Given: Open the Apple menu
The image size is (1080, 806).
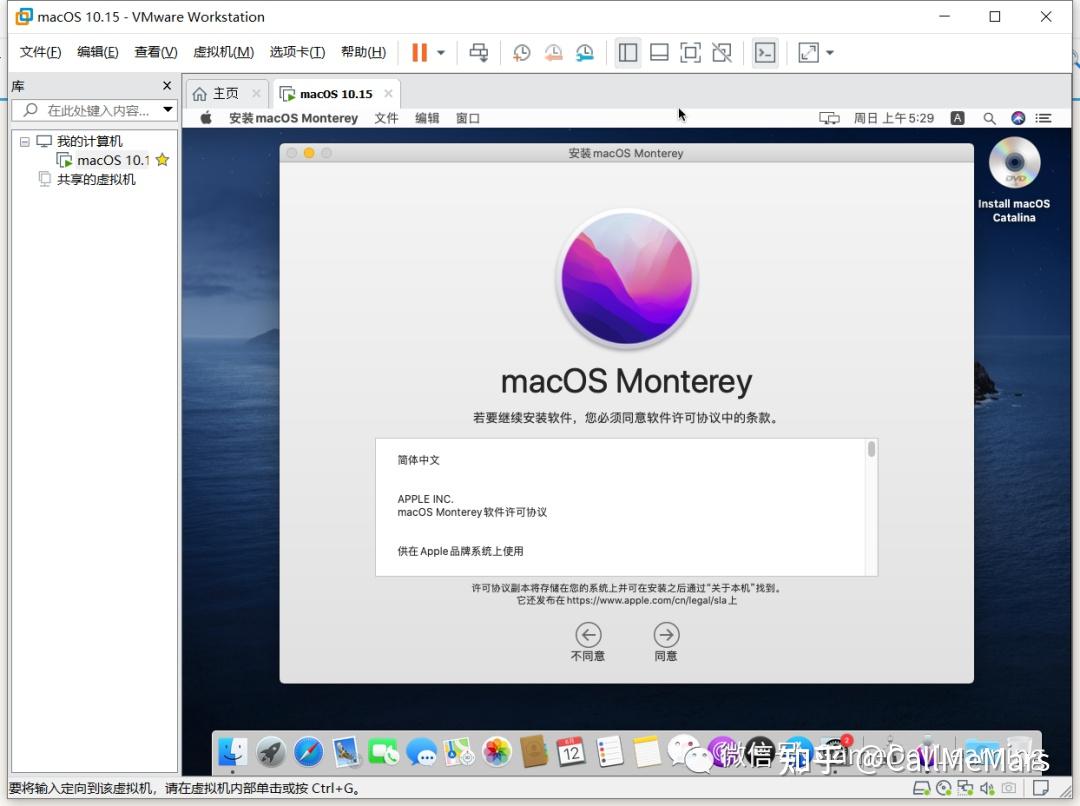Looking at the screenshot, I should [x=206, y=118].
